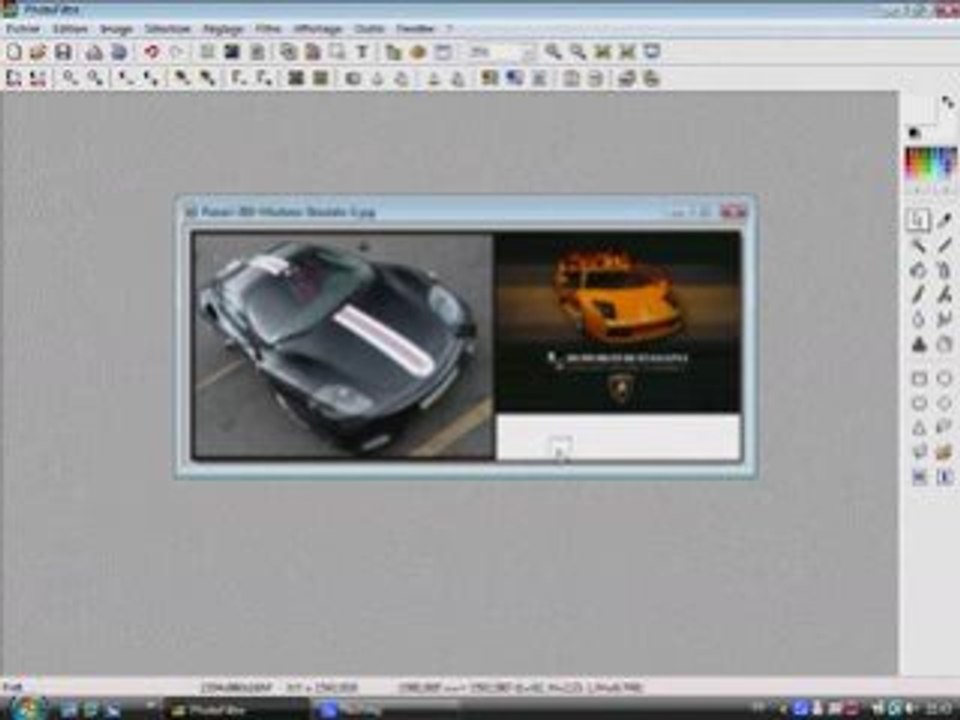The image size is (960, 720).
Task: Reset default black and white colors
Action: [914, 132]
